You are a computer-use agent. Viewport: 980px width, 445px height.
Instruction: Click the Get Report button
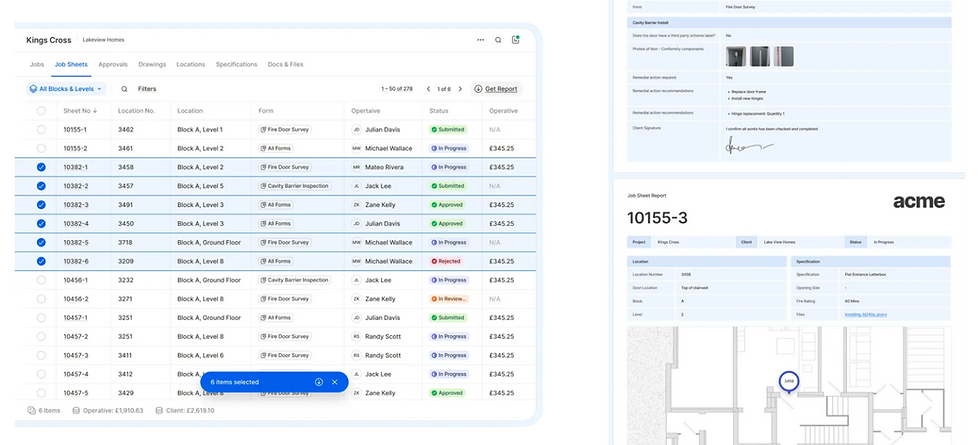point(496,89)
